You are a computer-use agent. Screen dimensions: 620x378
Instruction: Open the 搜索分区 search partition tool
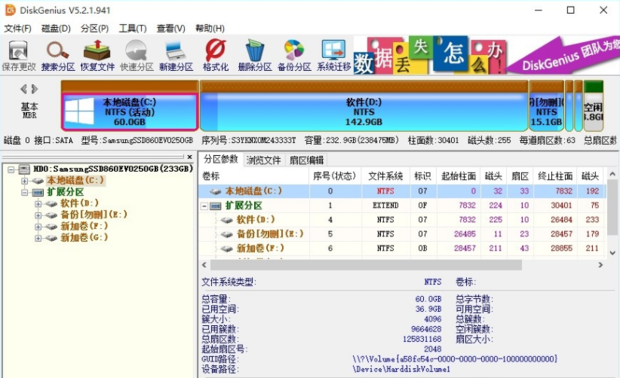[x=58, y=55]
